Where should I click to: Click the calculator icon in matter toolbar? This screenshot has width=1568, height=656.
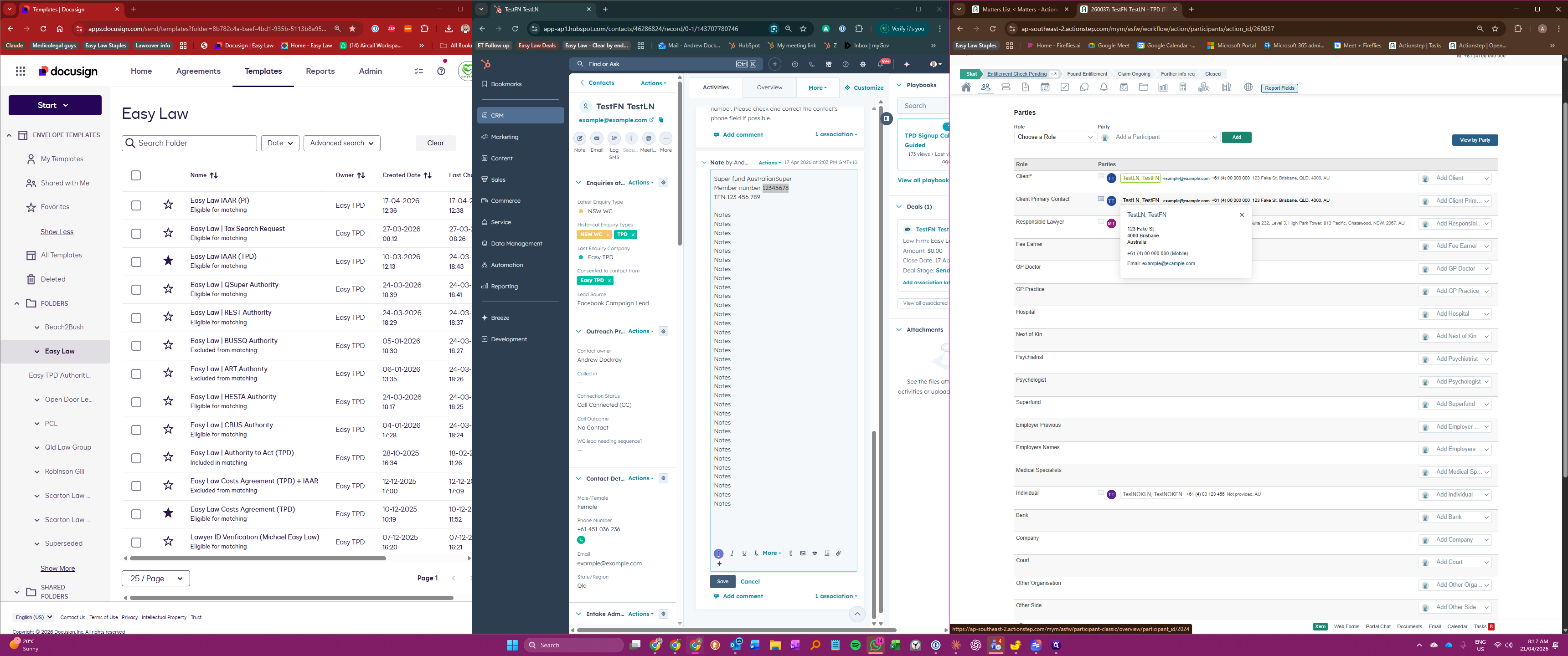click(1182, 87)
